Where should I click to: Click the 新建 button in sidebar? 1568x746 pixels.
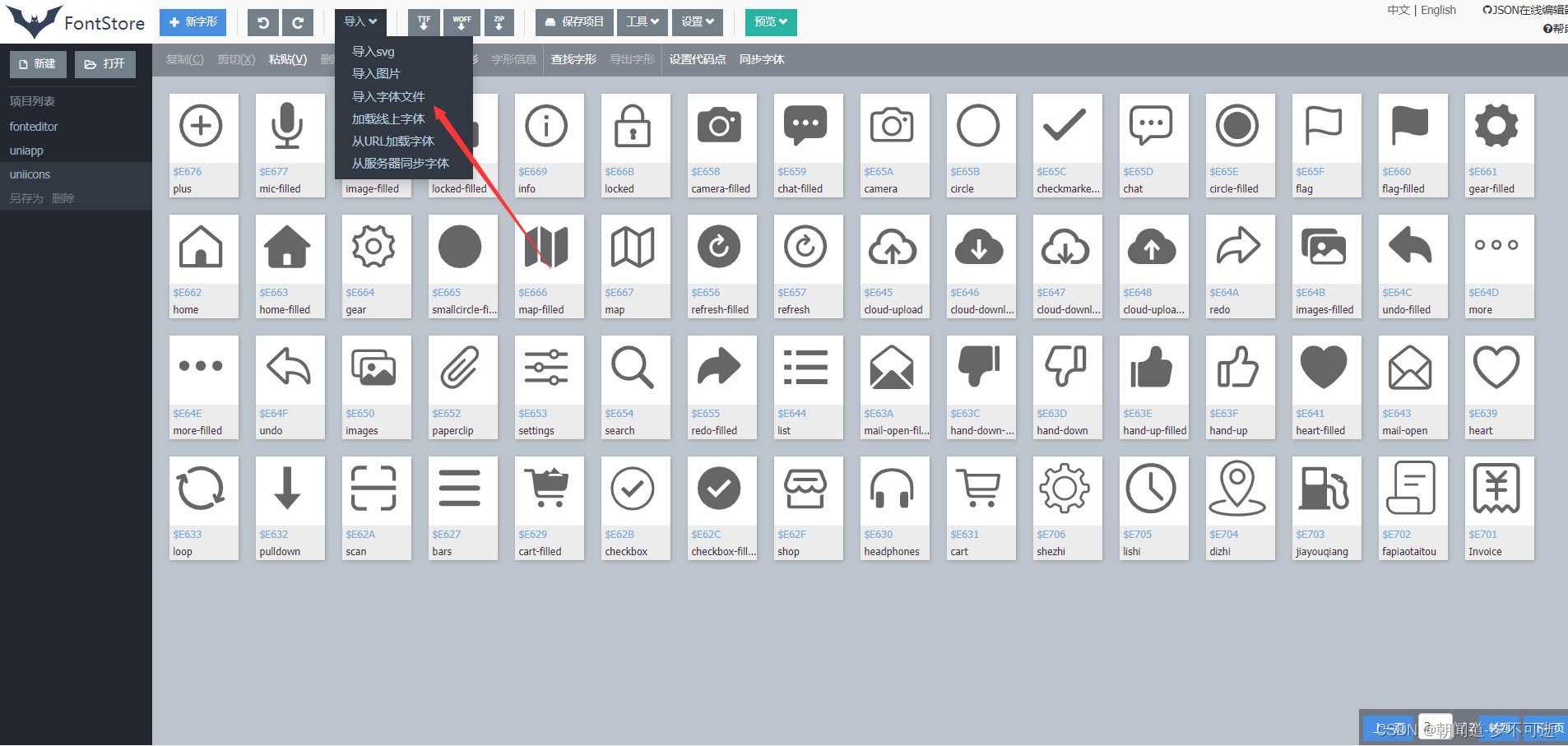click(x=38, y=64)
